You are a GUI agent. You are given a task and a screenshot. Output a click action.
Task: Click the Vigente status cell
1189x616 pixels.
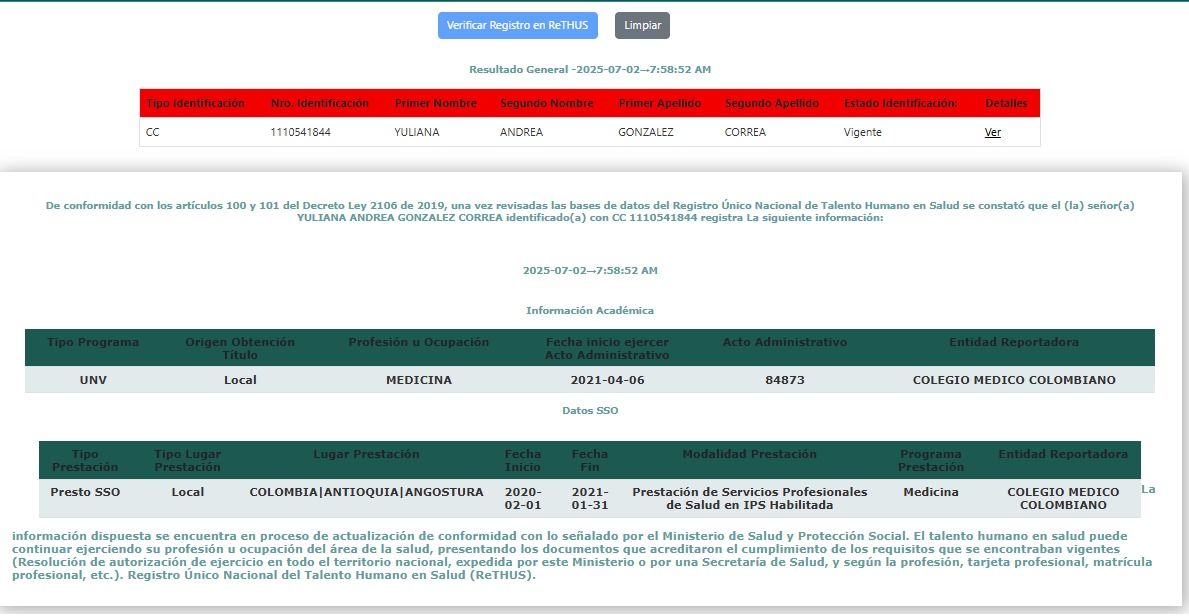pyautogui.click(x=862, y=132)
